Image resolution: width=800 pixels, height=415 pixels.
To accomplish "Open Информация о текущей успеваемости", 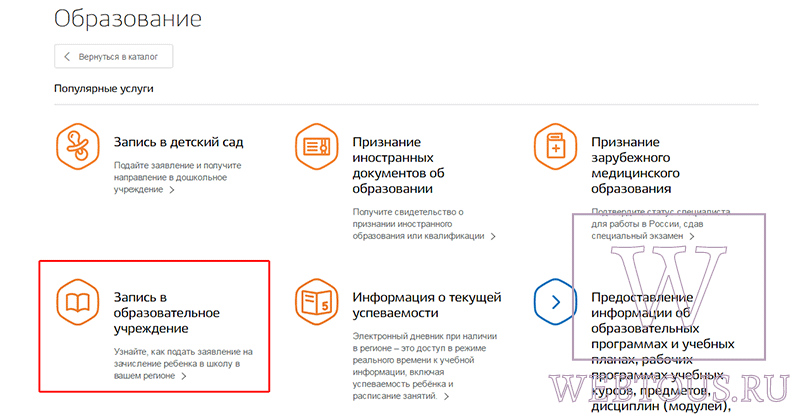I will click(427, 305).
